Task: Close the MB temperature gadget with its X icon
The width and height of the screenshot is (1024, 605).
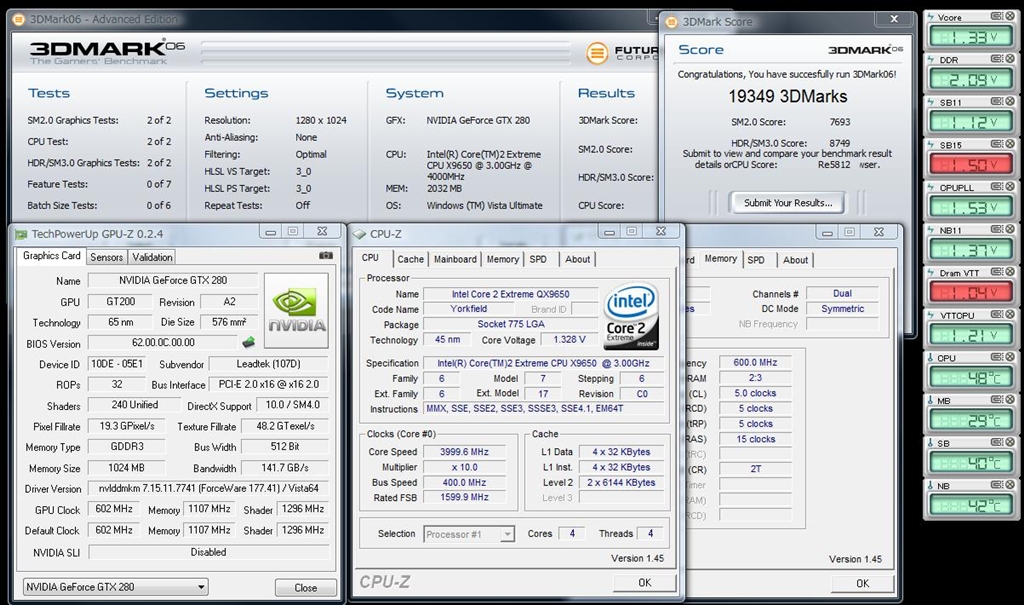Action: 1010,399
